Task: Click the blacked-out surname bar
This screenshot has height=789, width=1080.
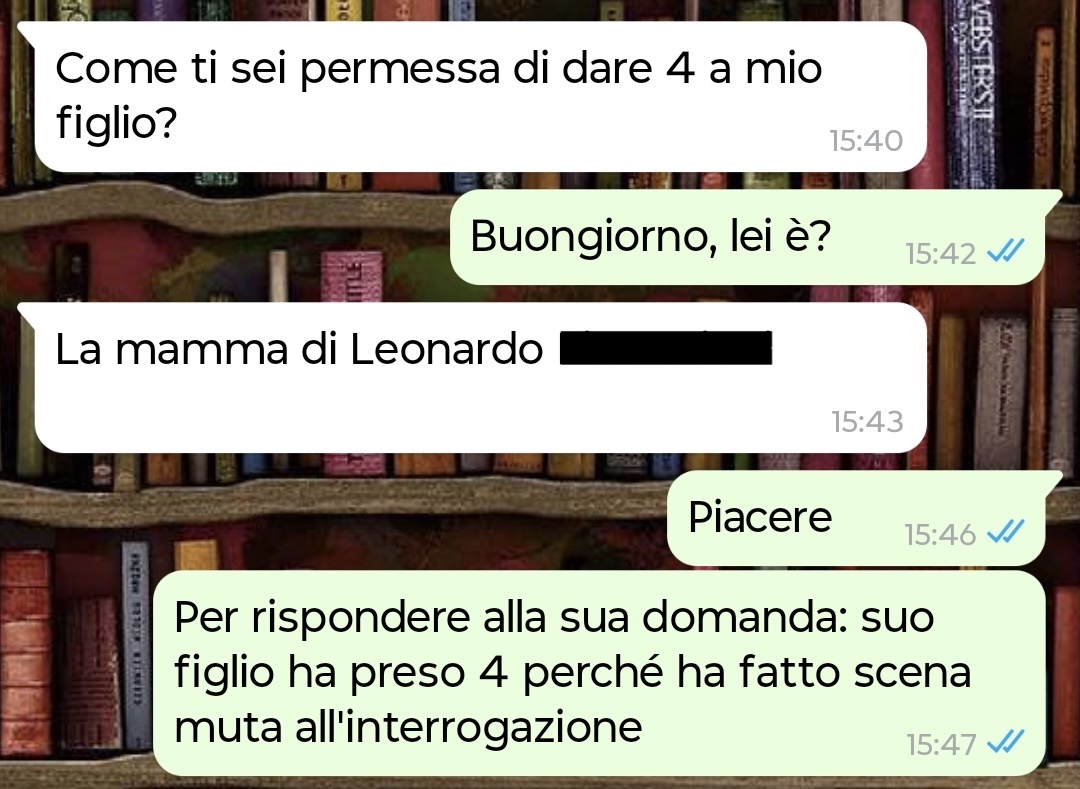Action: tap(665, 348)
